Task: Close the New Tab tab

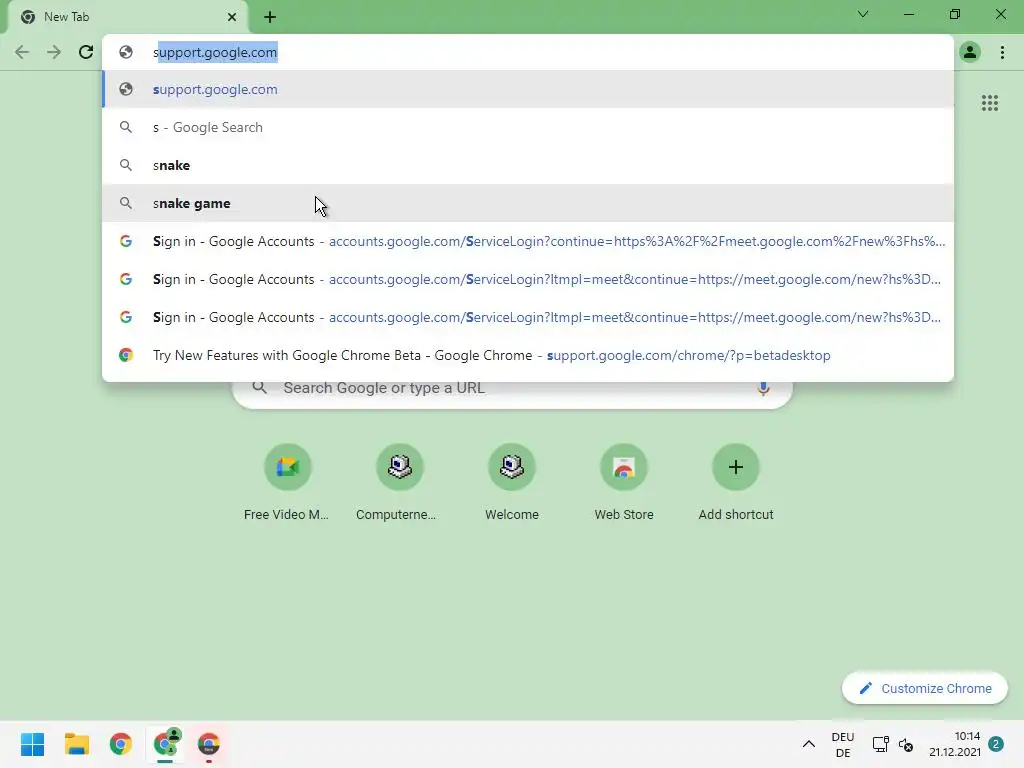Action: pos(232,17)
